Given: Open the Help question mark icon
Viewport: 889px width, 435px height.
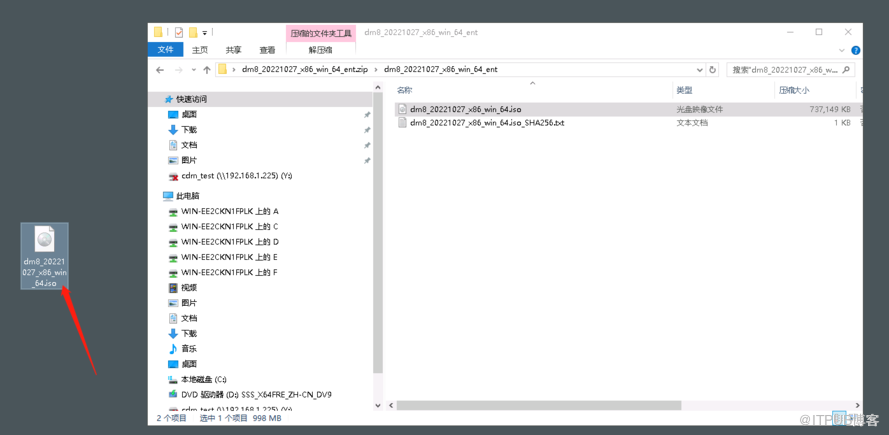Looking at the screenshot, I should (x=855, y=50).
